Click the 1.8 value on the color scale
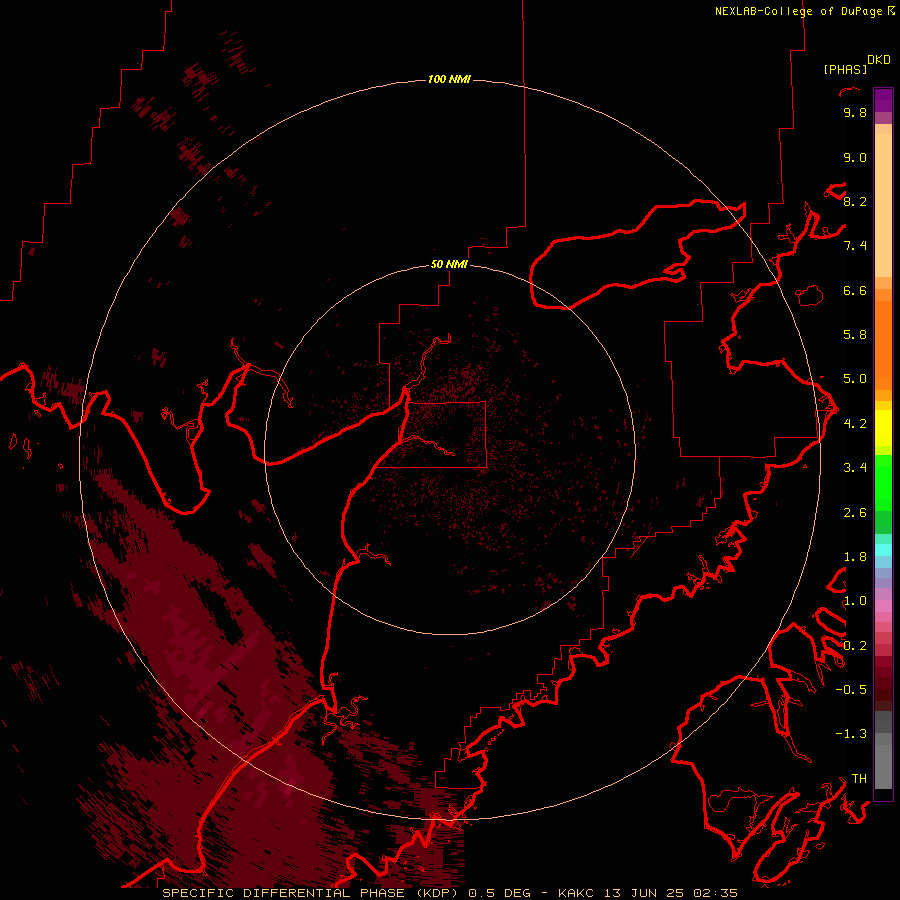 click(x=855, y=557)
